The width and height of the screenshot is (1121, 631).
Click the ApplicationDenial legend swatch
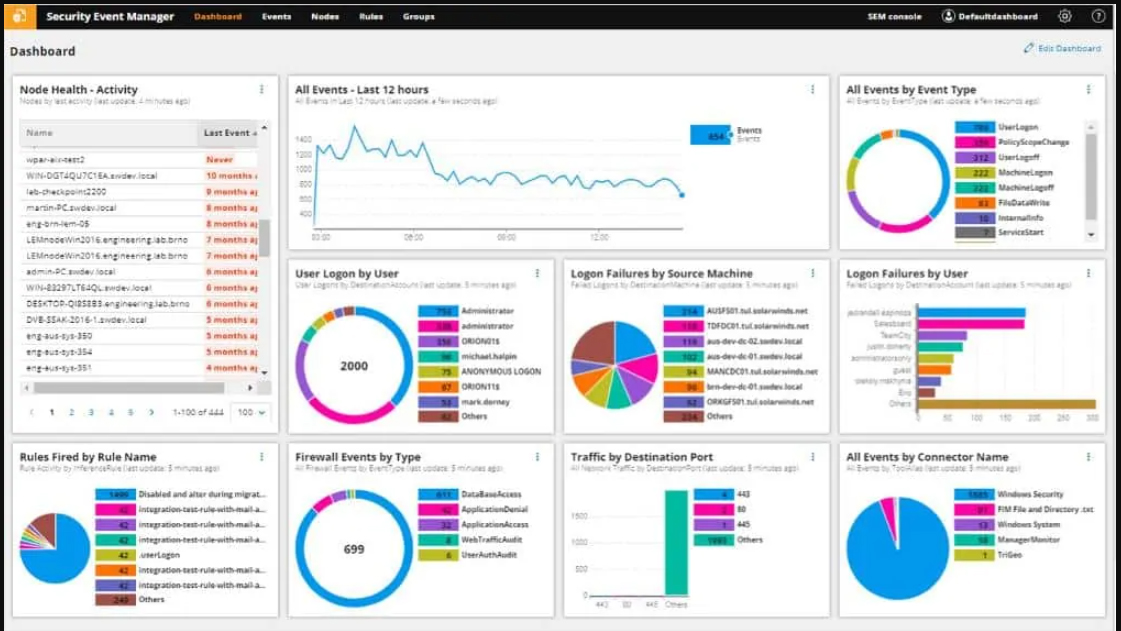(x=438, y=510)
